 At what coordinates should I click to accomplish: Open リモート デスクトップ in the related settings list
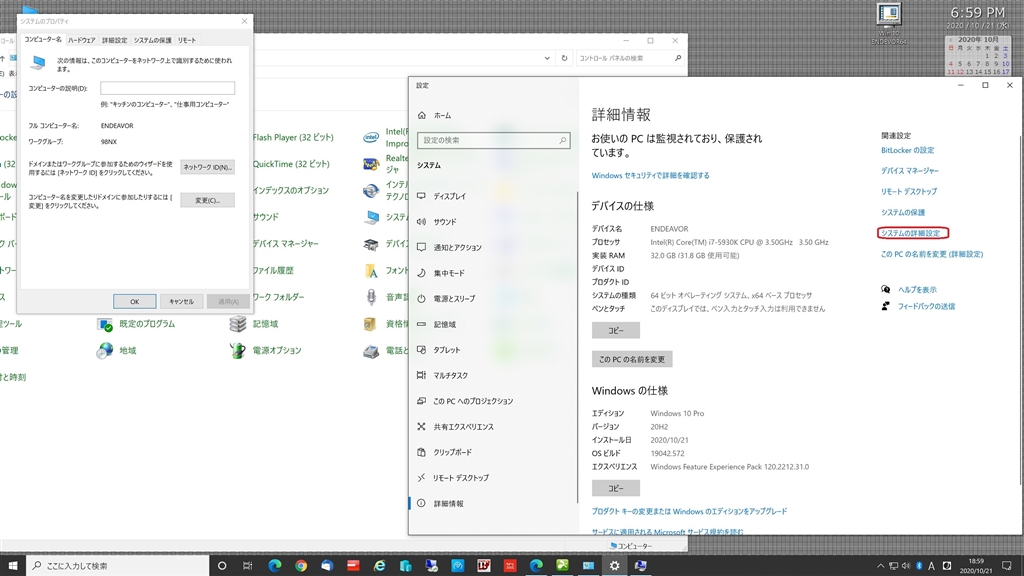pos(909,192)
